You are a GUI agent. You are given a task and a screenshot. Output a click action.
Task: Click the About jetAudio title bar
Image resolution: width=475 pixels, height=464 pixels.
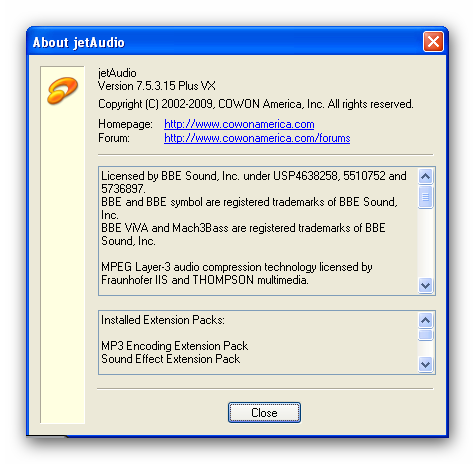(227, 42)
